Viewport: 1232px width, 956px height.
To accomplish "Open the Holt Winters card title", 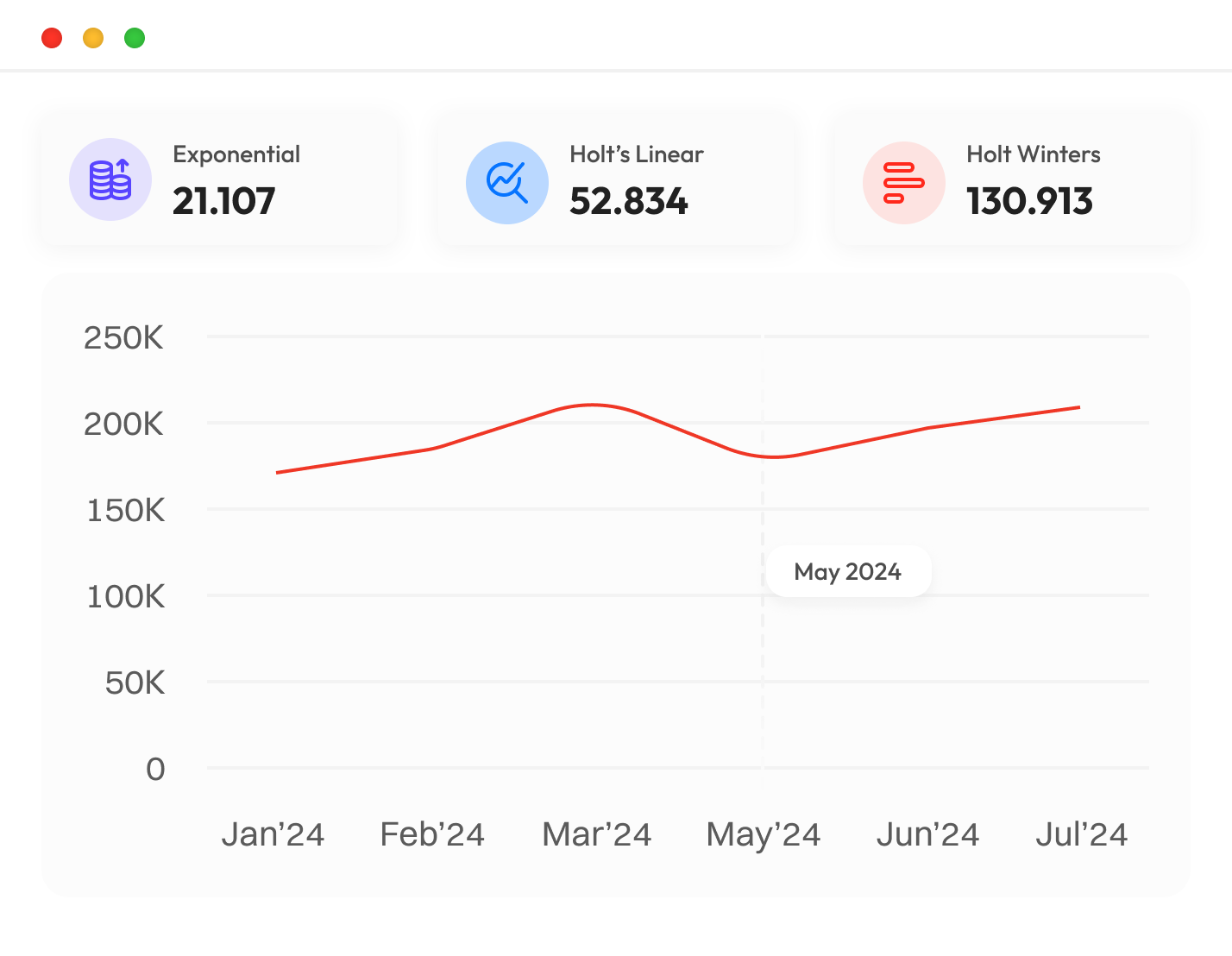I will pos(1033,154).
